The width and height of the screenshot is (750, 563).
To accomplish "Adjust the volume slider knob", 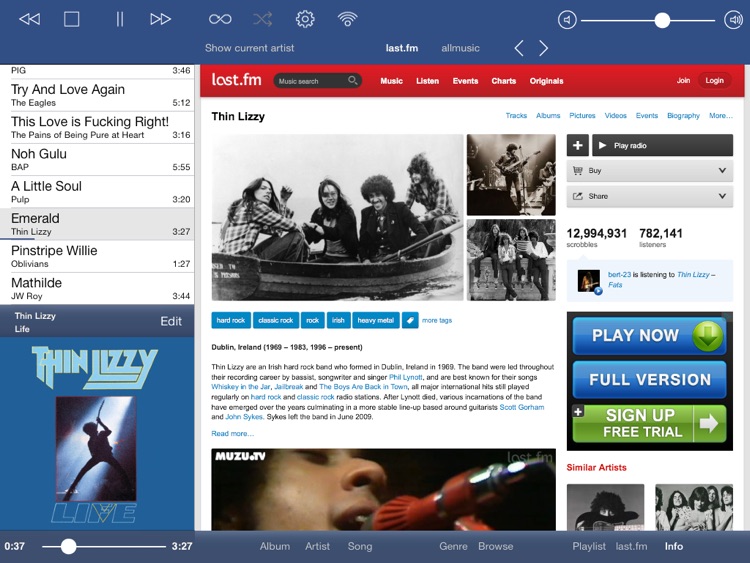I will pyautogui.click(x=662, y=20).
